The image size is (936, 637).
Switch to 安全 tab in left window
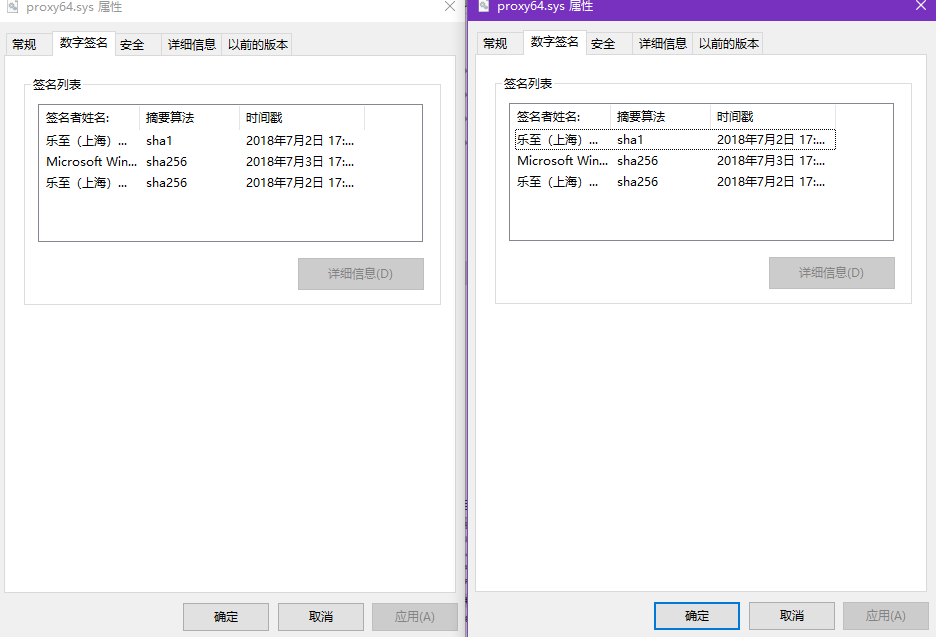click(137, 45)
